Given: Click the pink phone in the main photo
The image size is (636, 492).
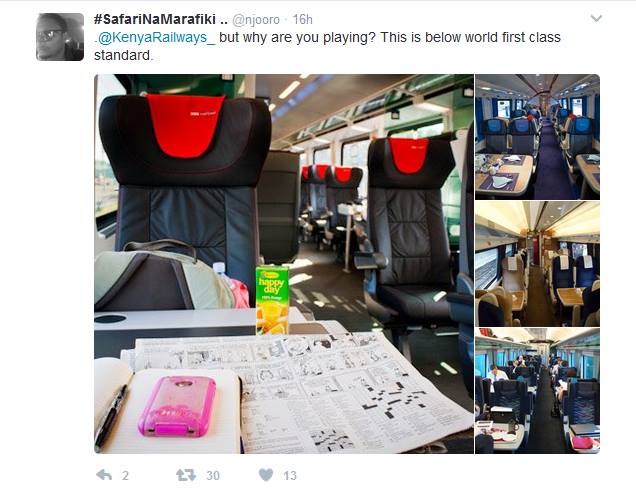Looking at the screenshot, I should [x=177, y=406].
